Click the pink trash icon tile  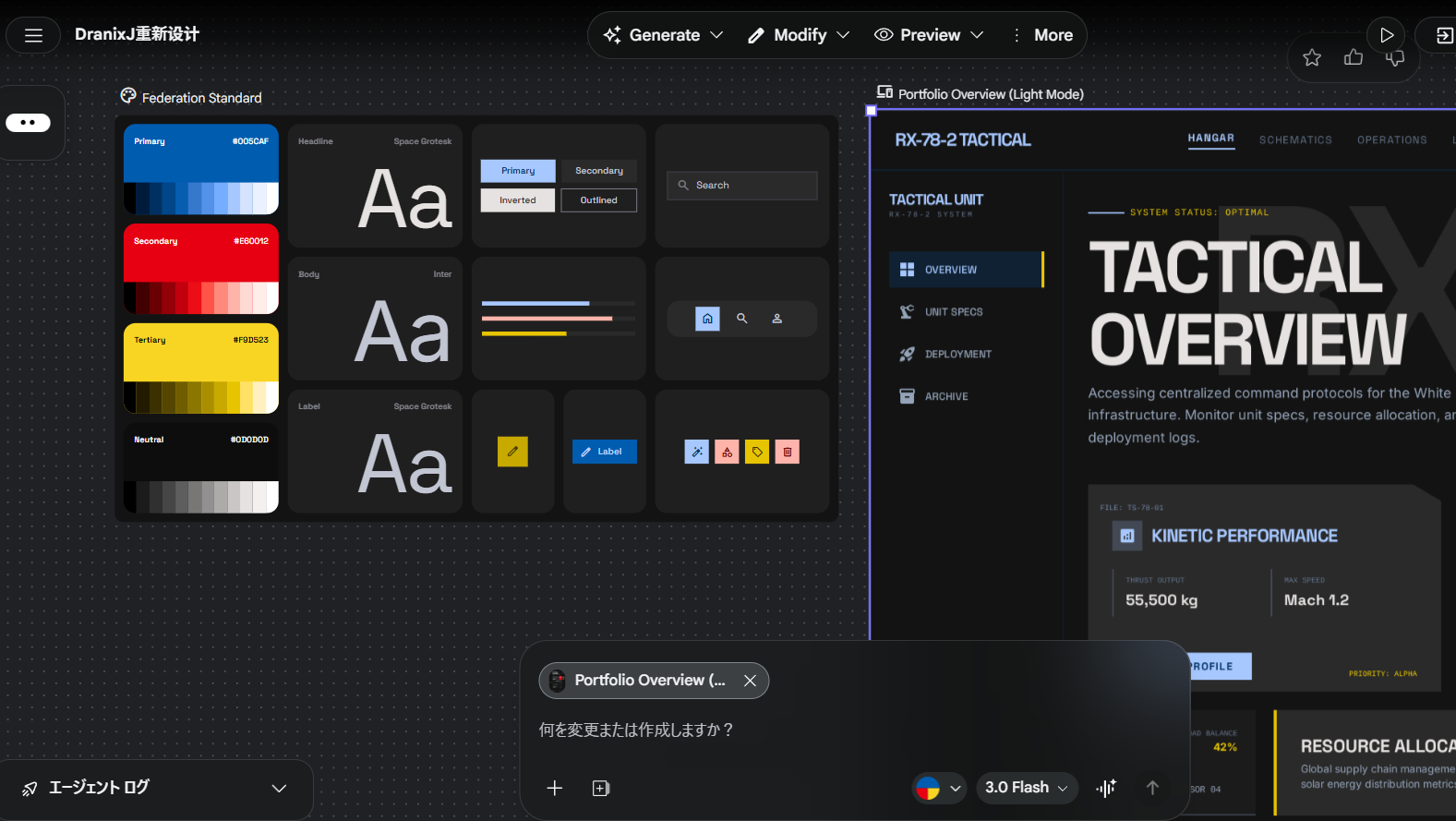pos(788,452)
